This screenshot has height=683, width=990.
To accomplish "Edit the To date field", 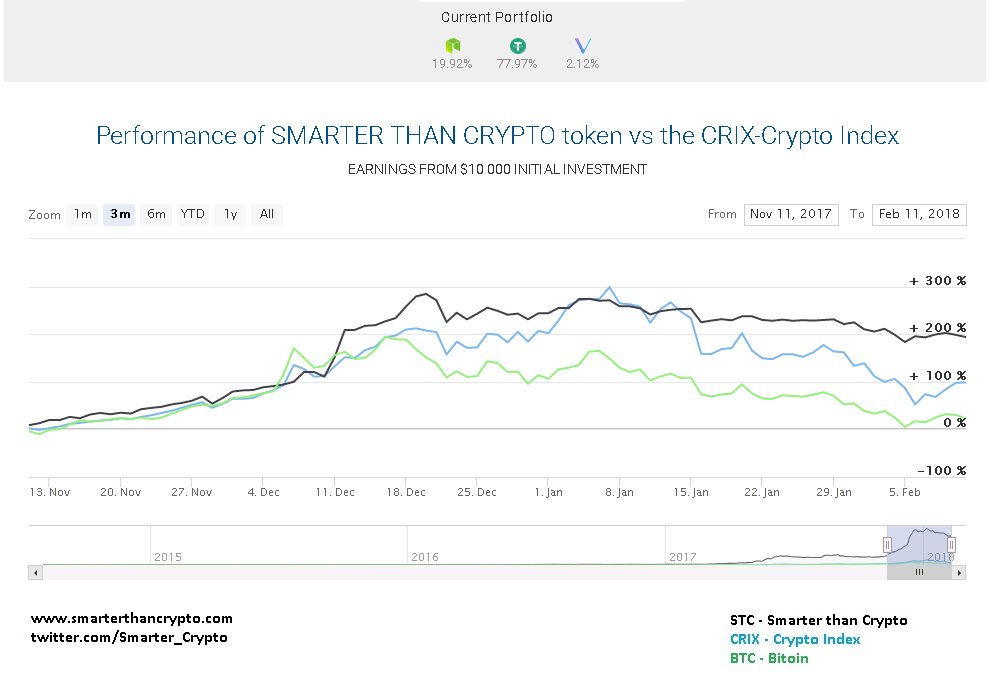I will coord(919,215).
